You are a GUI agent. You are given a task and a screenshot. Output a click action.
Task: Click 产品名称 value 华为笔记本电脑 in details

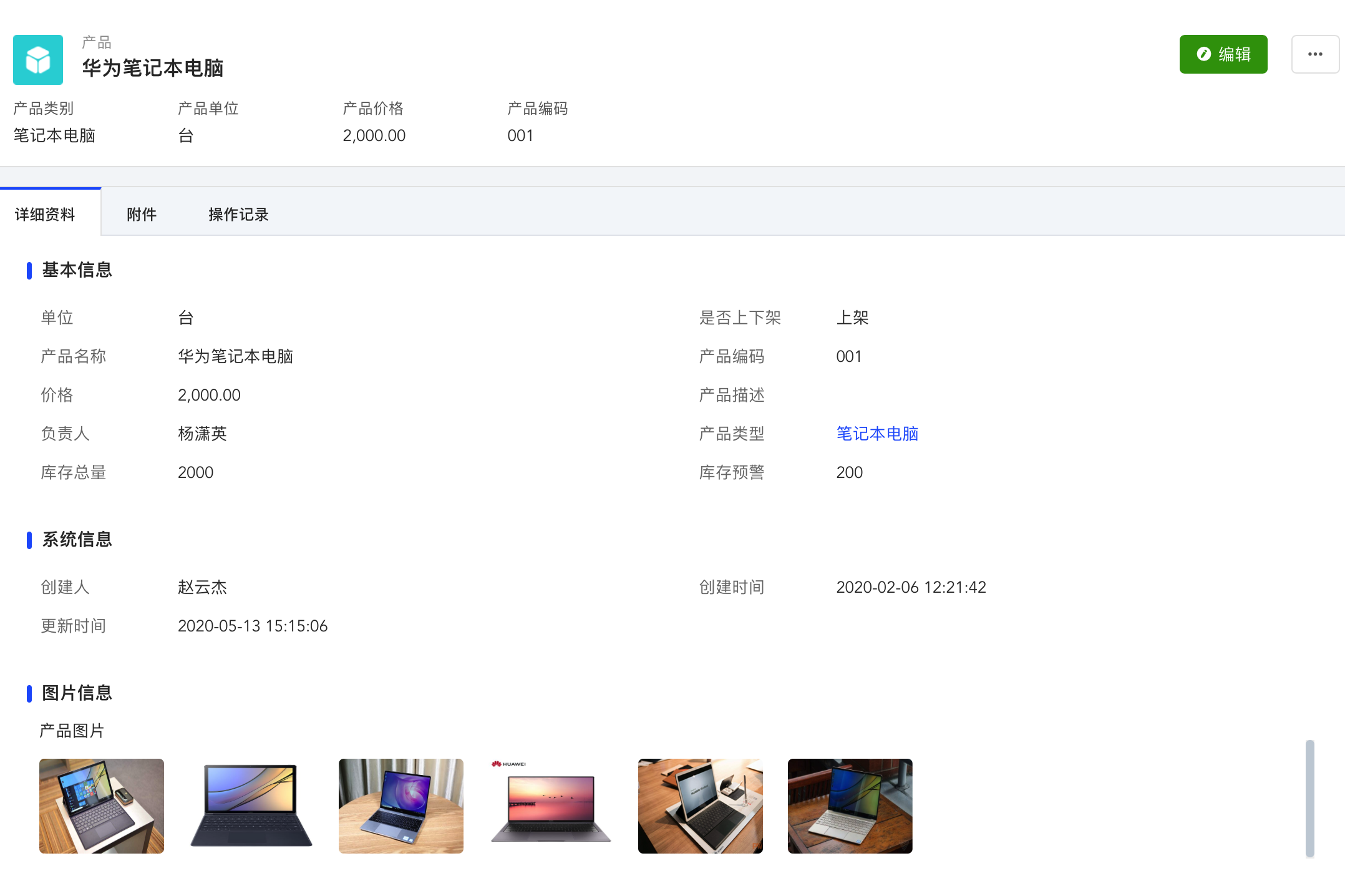tap(235, 356)
